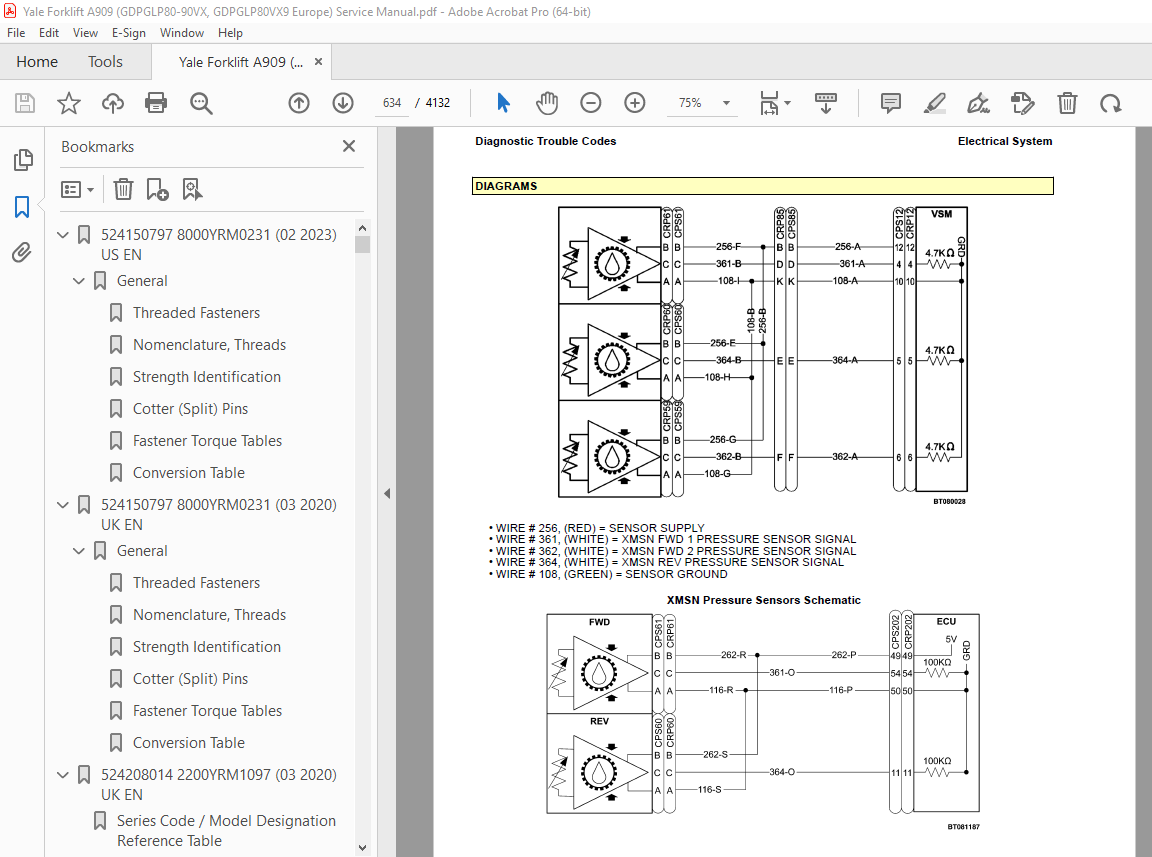Screen dimensions: 1152x857
Task: Open the first Nomenclature, Threads bookmark under US EN
Action: point(209,345)
